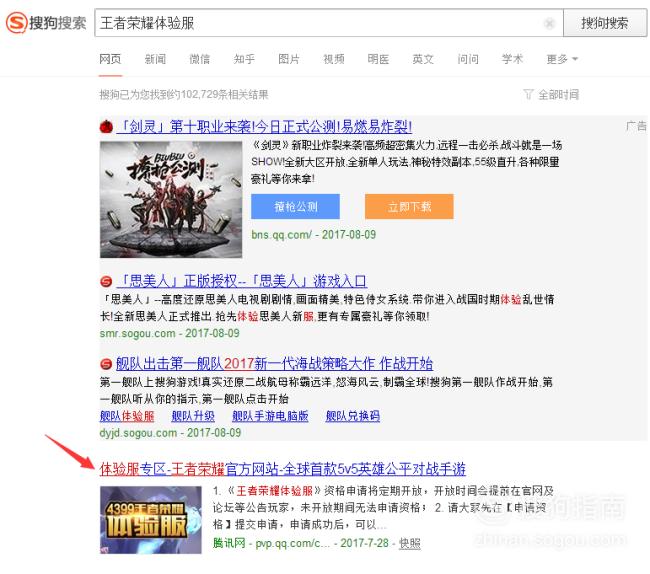The height and width of the screenshot is (574, 650).
Task: Click the Sogou logo icon
Action: click(16, 23)
